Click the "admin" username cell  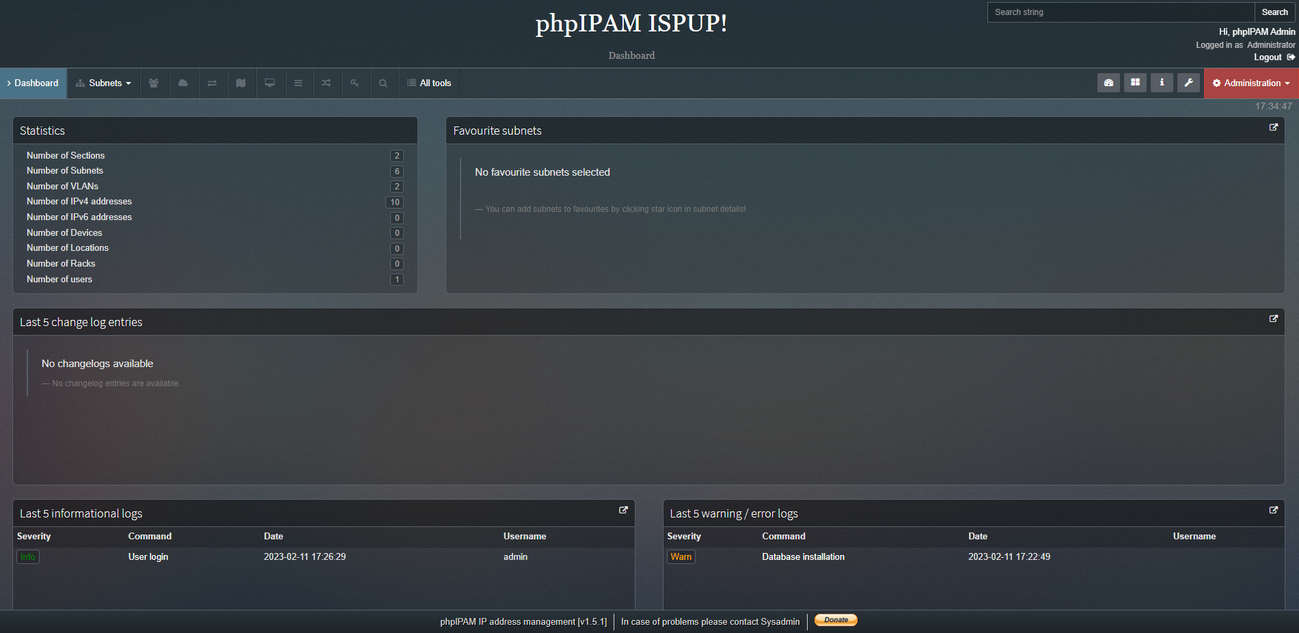[515, 557]
